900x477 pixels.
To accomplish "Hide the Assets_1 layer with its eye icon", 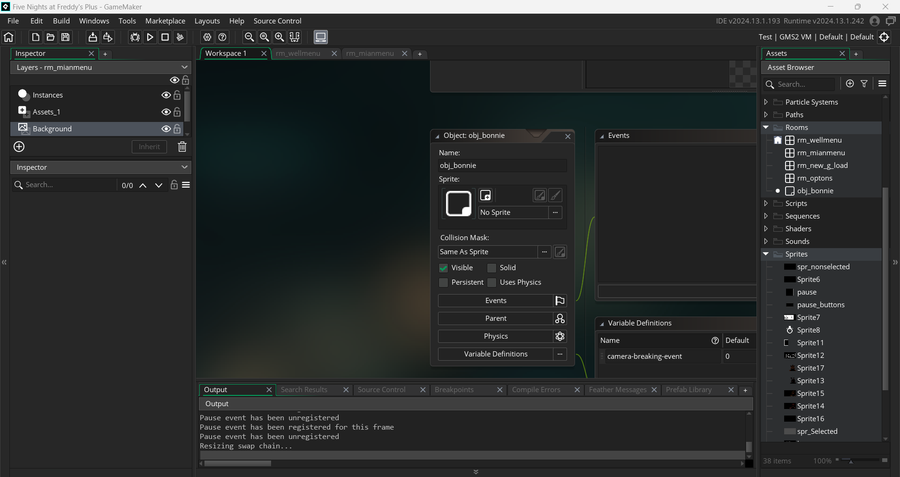I will [166, 112].
